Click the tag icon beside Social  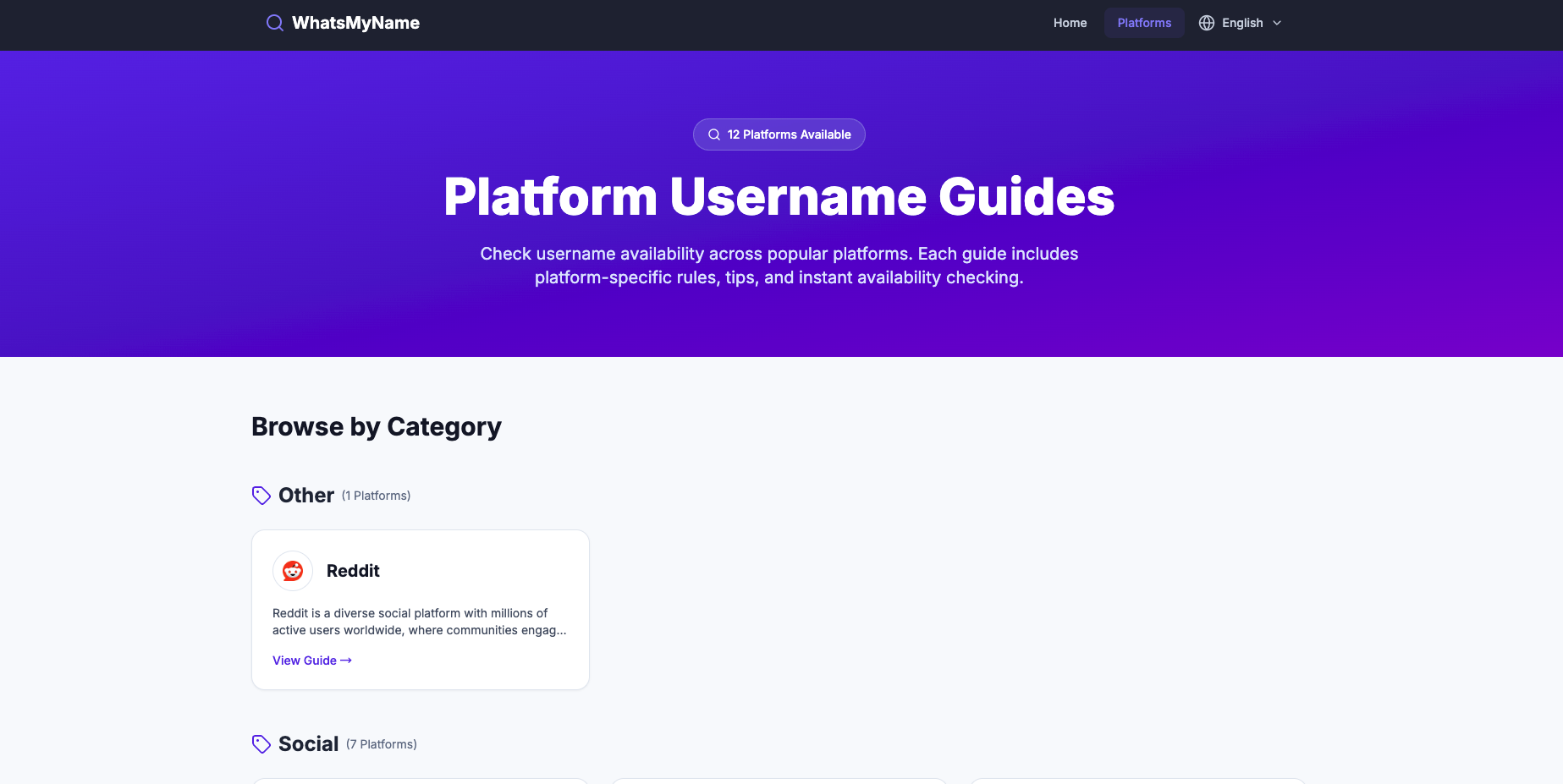pos(261,744)
